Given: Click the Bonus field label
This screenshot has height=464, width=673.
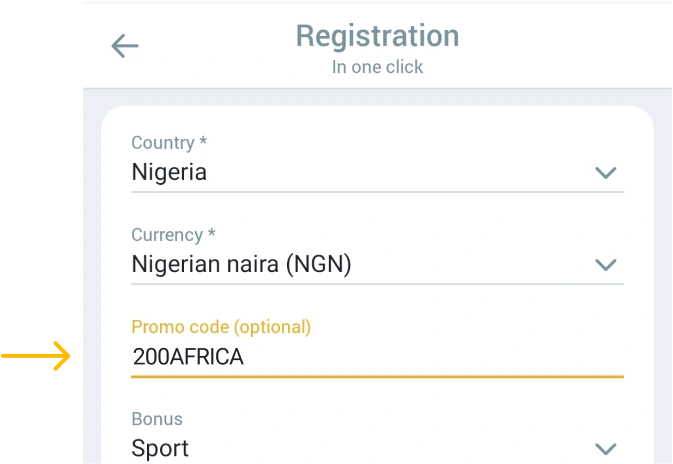Looking at the screenshot, I should pos(157,419).
